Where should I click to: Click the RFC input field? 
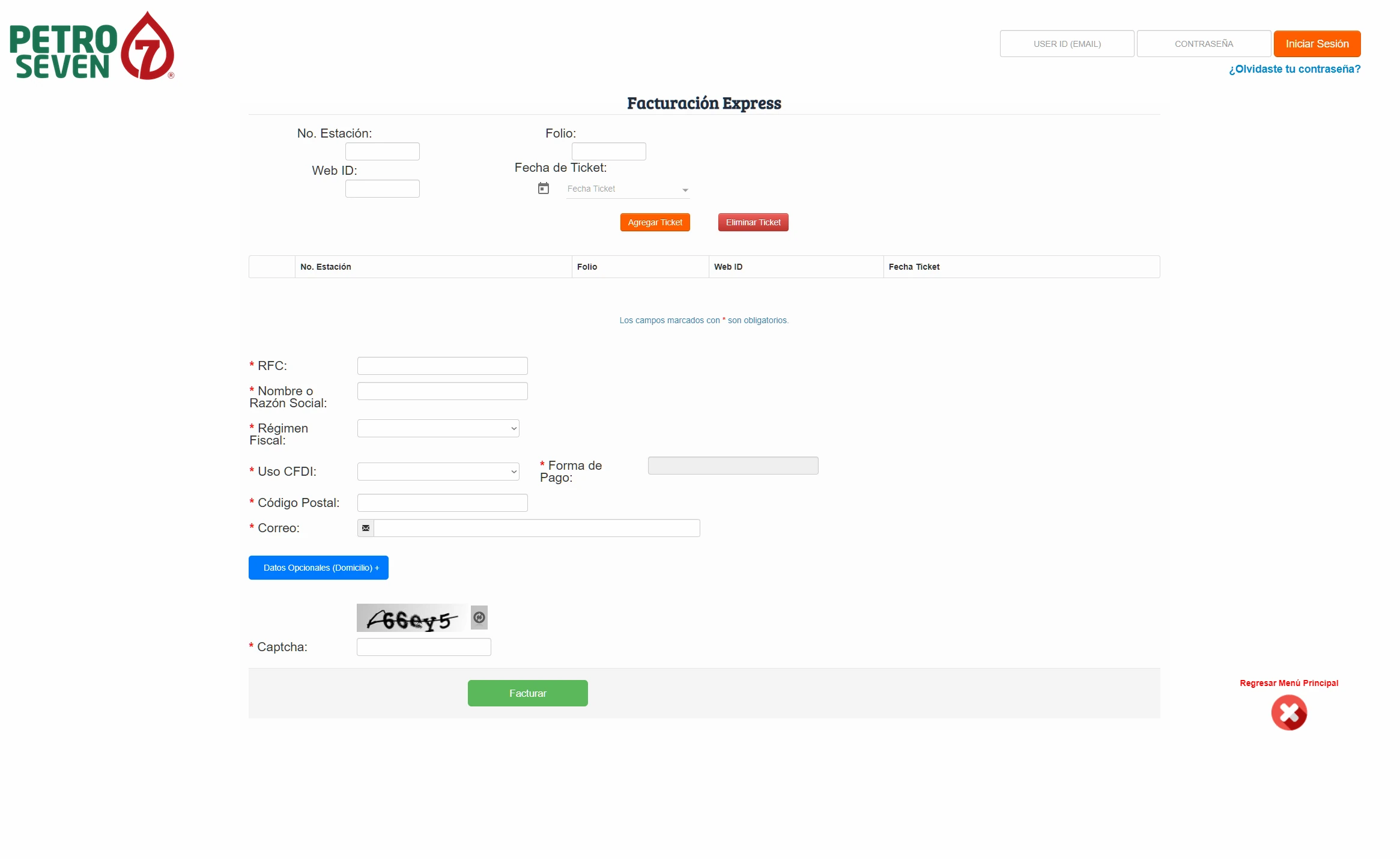tap(443, 366)
